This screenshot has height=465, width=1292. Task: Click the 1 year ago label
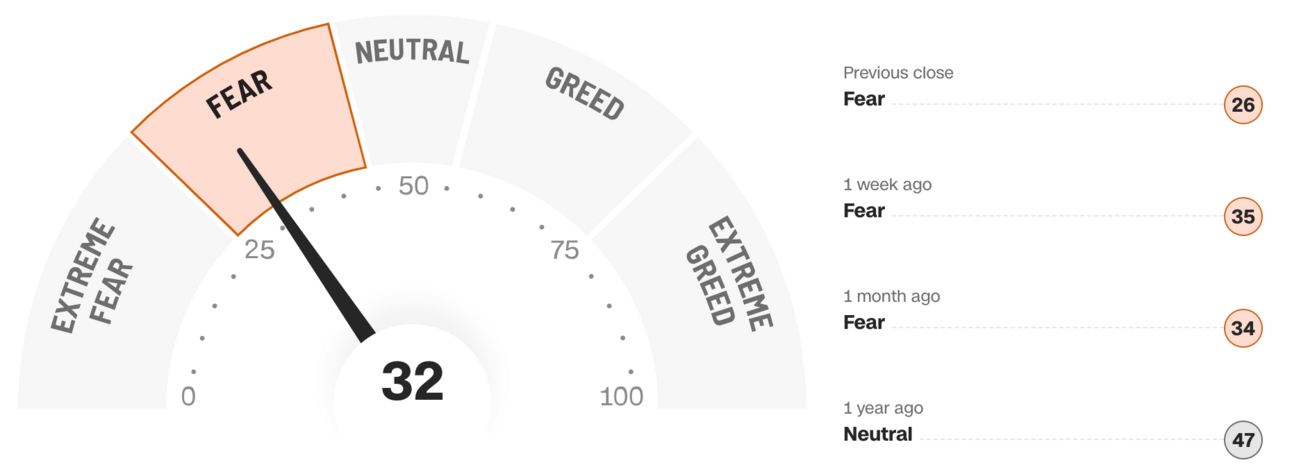tap(883, 409)
